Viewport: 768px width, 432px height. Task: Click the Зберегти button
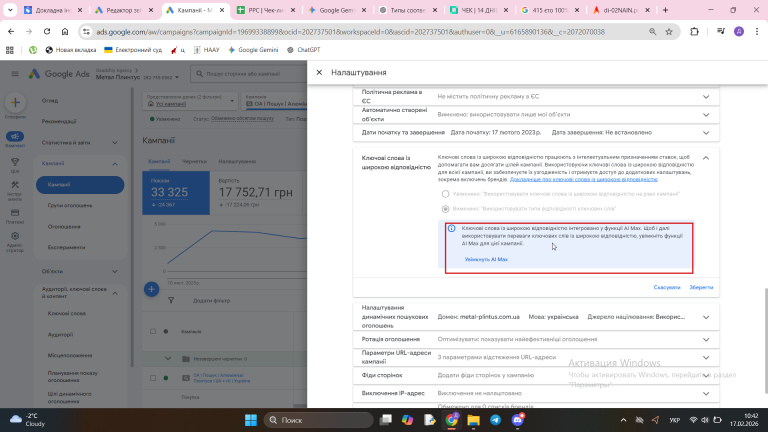[x=701, y=288]
